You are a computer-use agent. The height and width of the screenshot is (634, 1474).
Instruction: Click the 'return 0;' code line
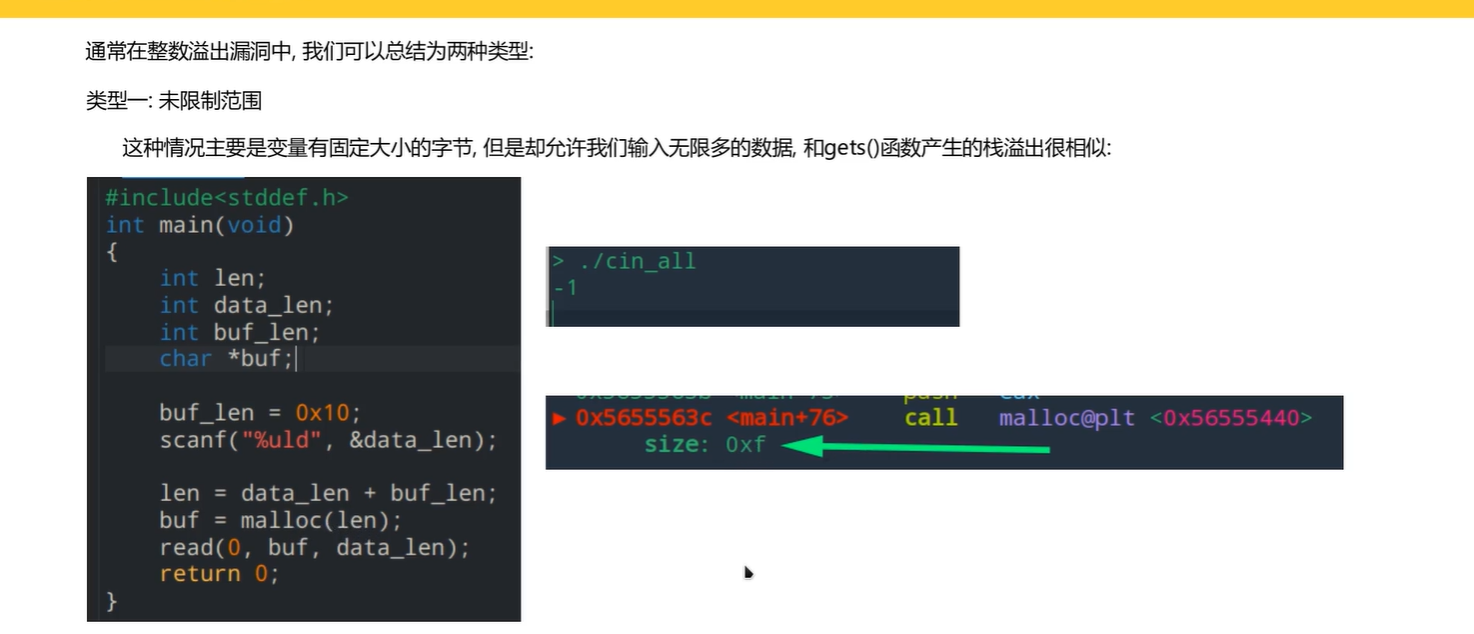[220, 574]
